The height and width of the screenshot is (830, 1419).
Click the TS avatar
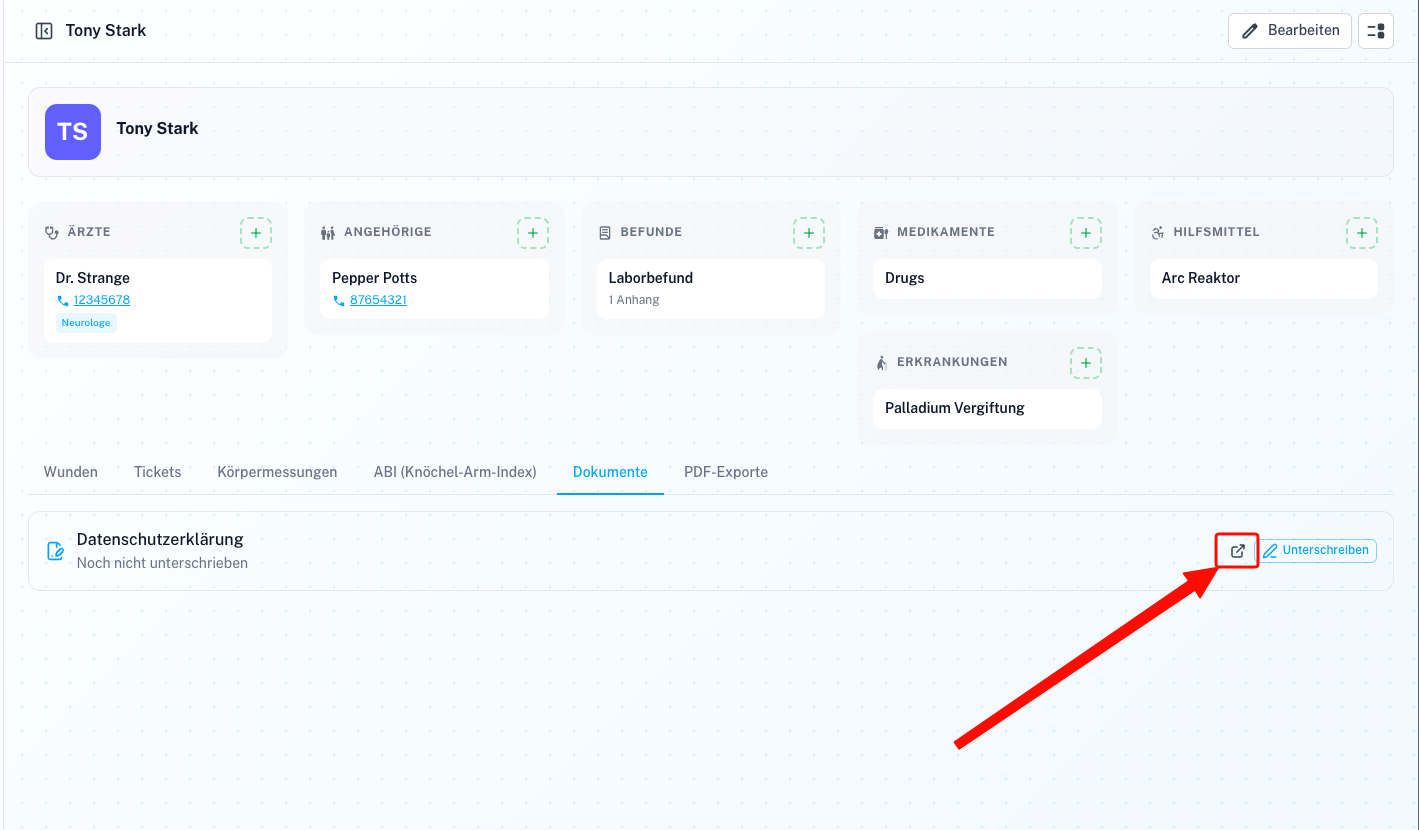point(73,132)
